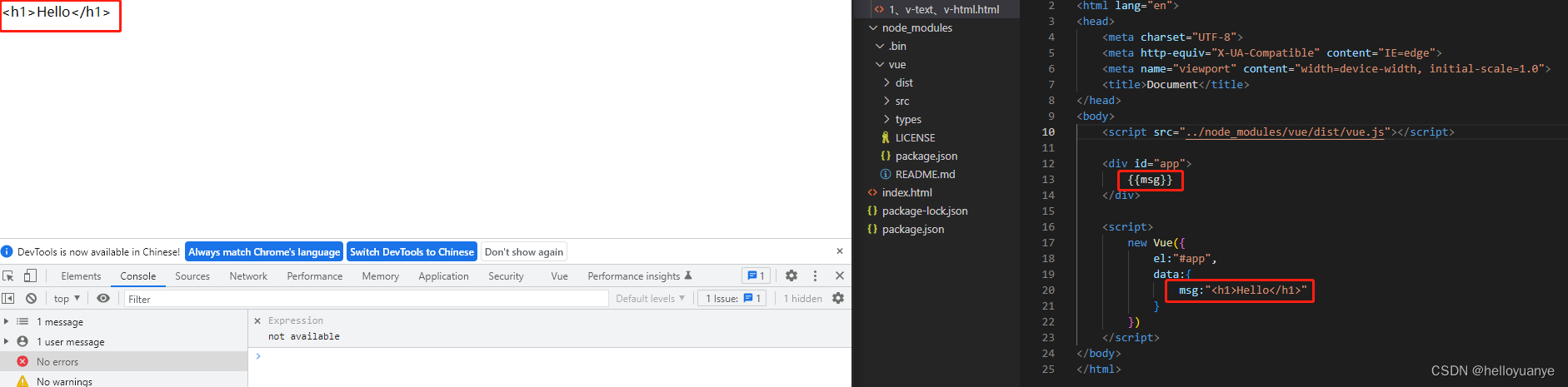The width and height of the screenshot is (1568, 387).
Task: Show or hide the console sidebar
Action: 8,298
